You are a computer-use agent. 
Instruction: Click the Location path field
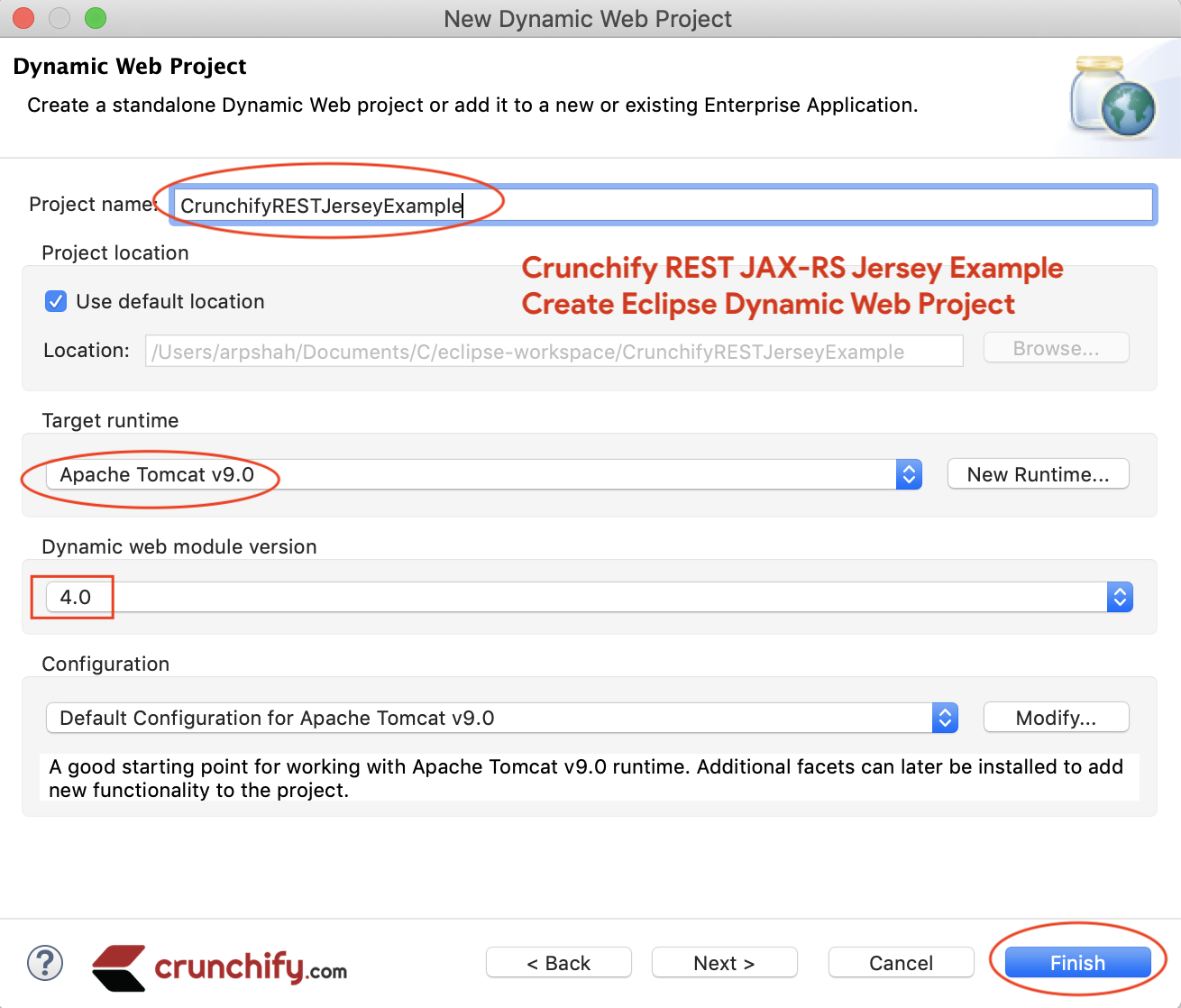pos(554,352)
